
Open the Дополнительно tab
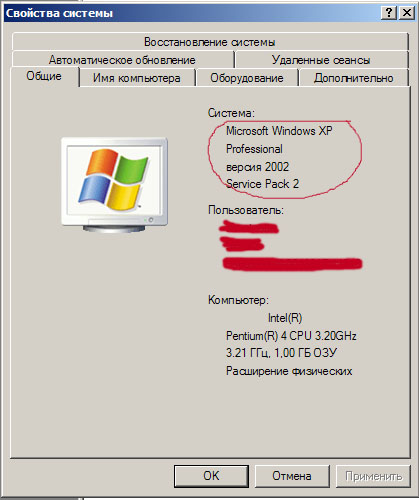354,78
